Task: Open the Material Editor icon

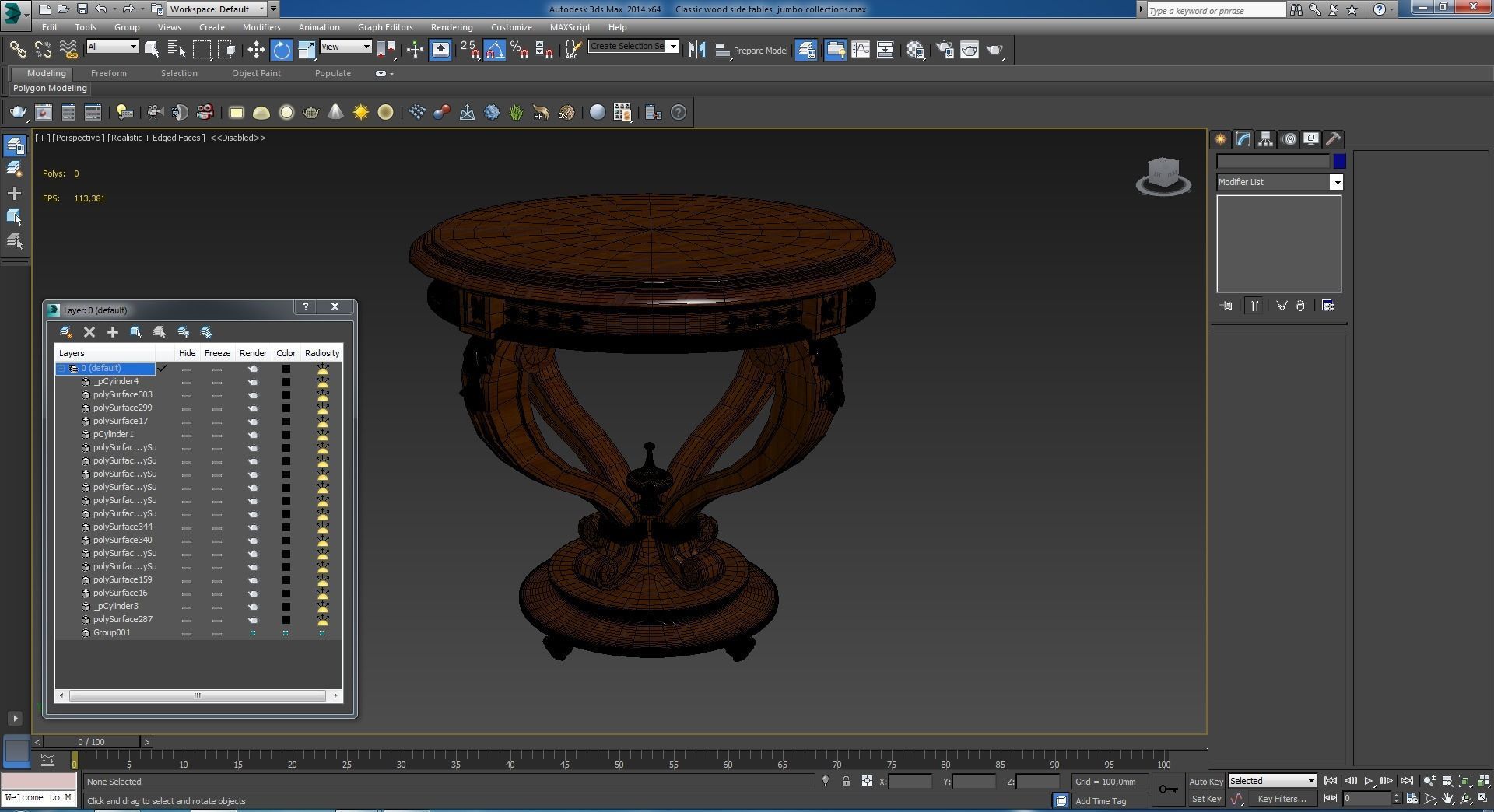Action: click(915, 50)
